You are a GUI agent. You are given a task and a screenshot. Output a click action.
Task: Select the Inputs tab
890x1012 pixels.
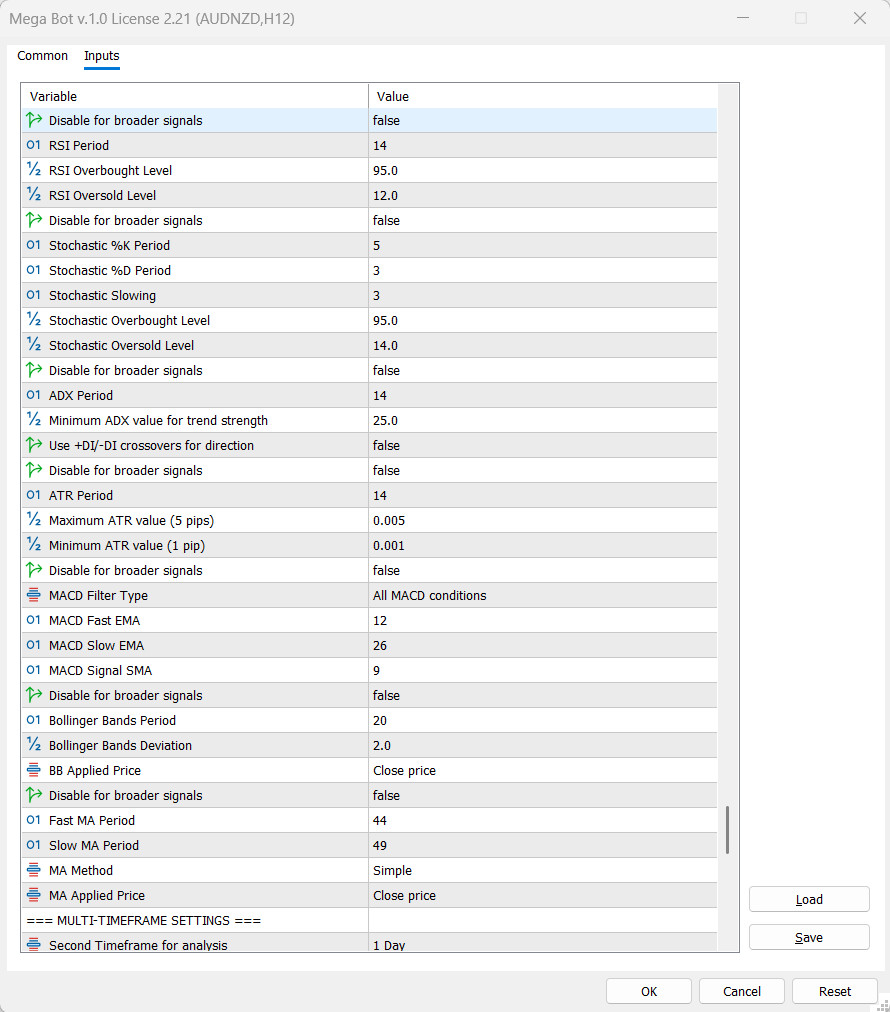pyautogui.click(x=101, y=56)
